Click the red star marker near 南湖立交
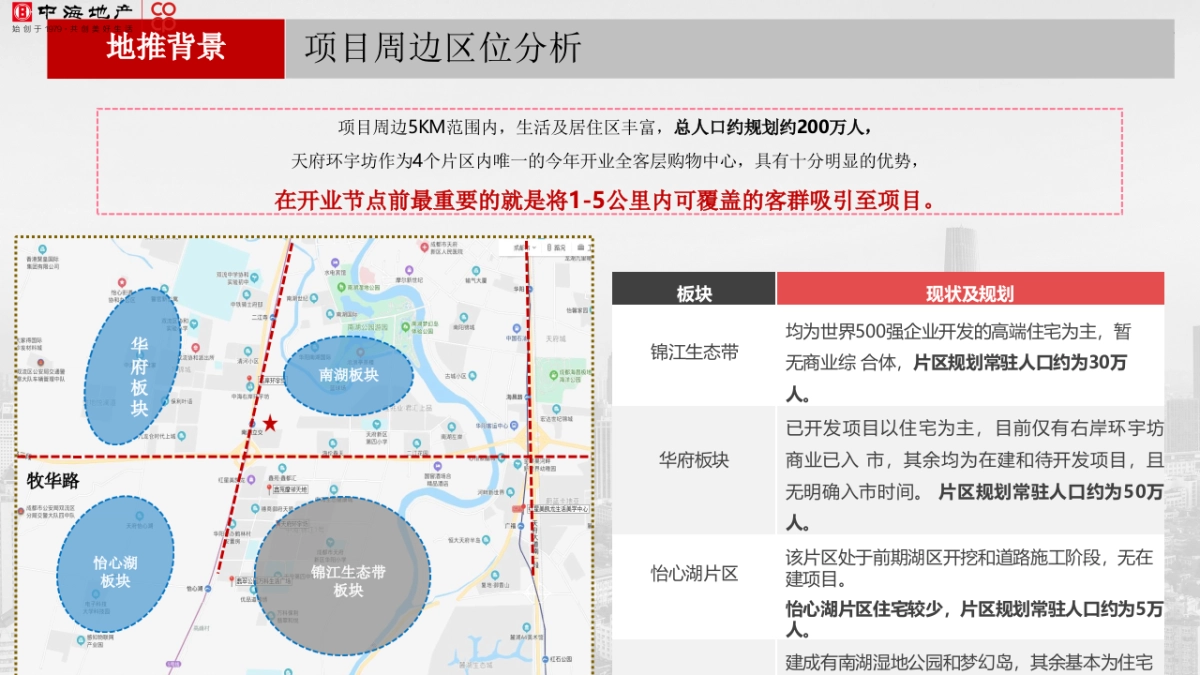 point(269,422)
